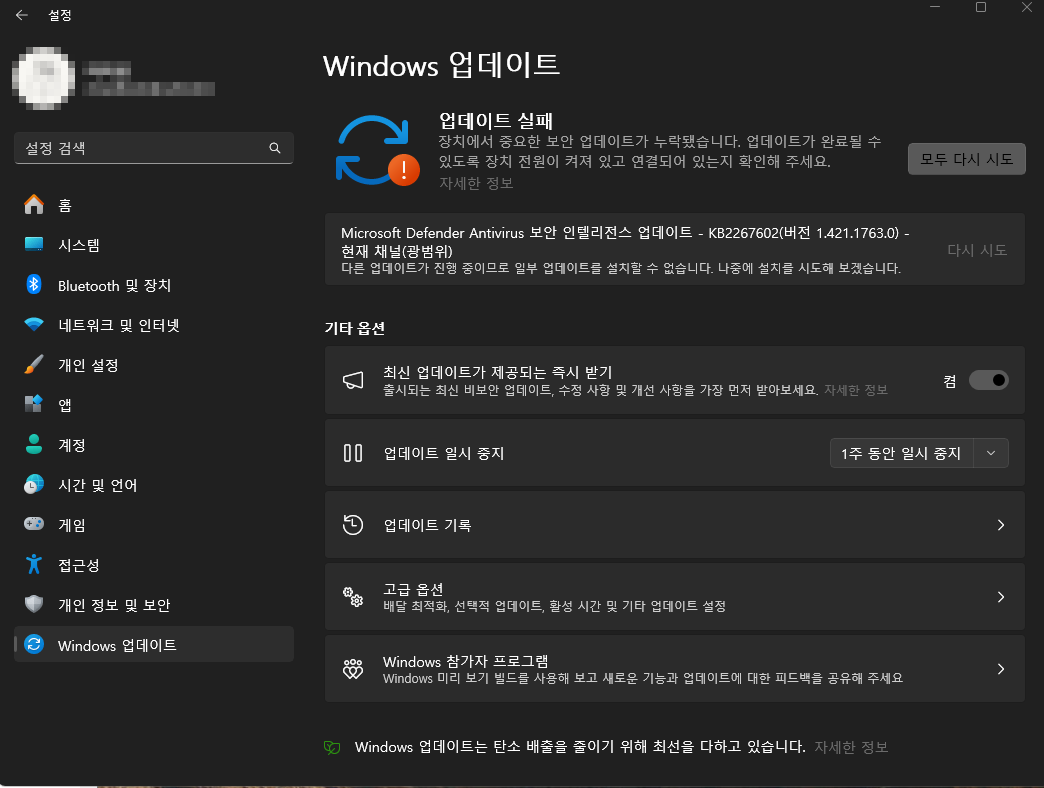Maximize the Settings window
This screenshot has height=788, width=1044.
coord(981,7)
